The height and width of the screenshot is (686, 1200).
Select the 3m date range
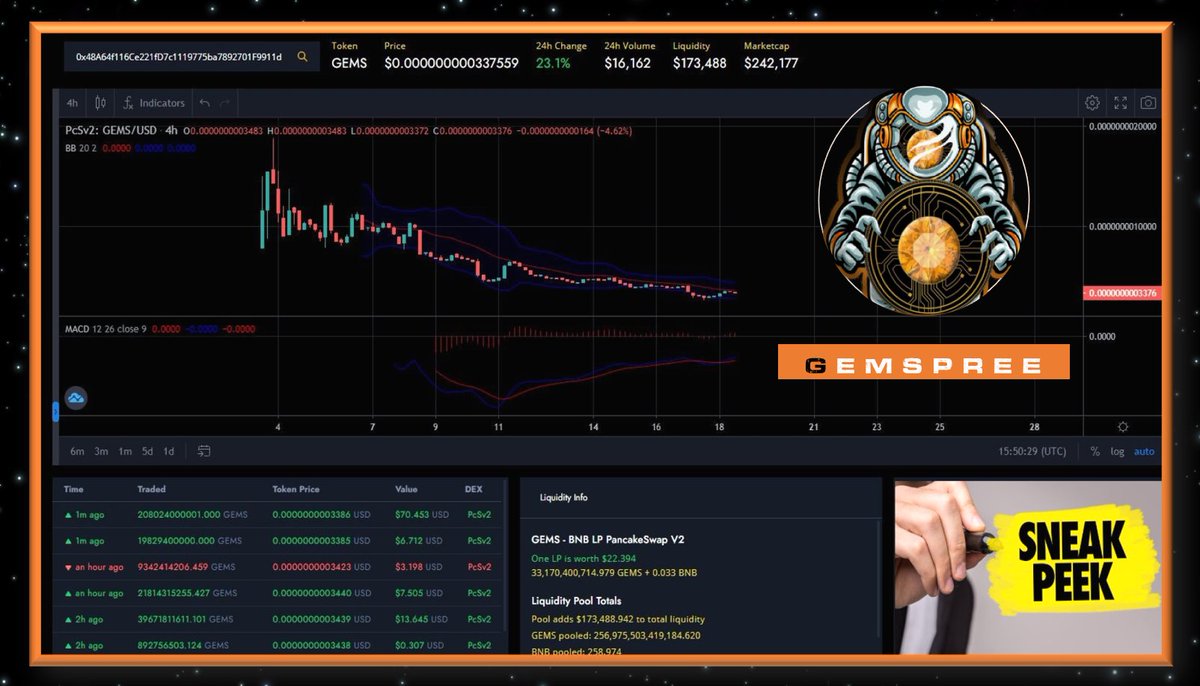click(x=101, y=451)
